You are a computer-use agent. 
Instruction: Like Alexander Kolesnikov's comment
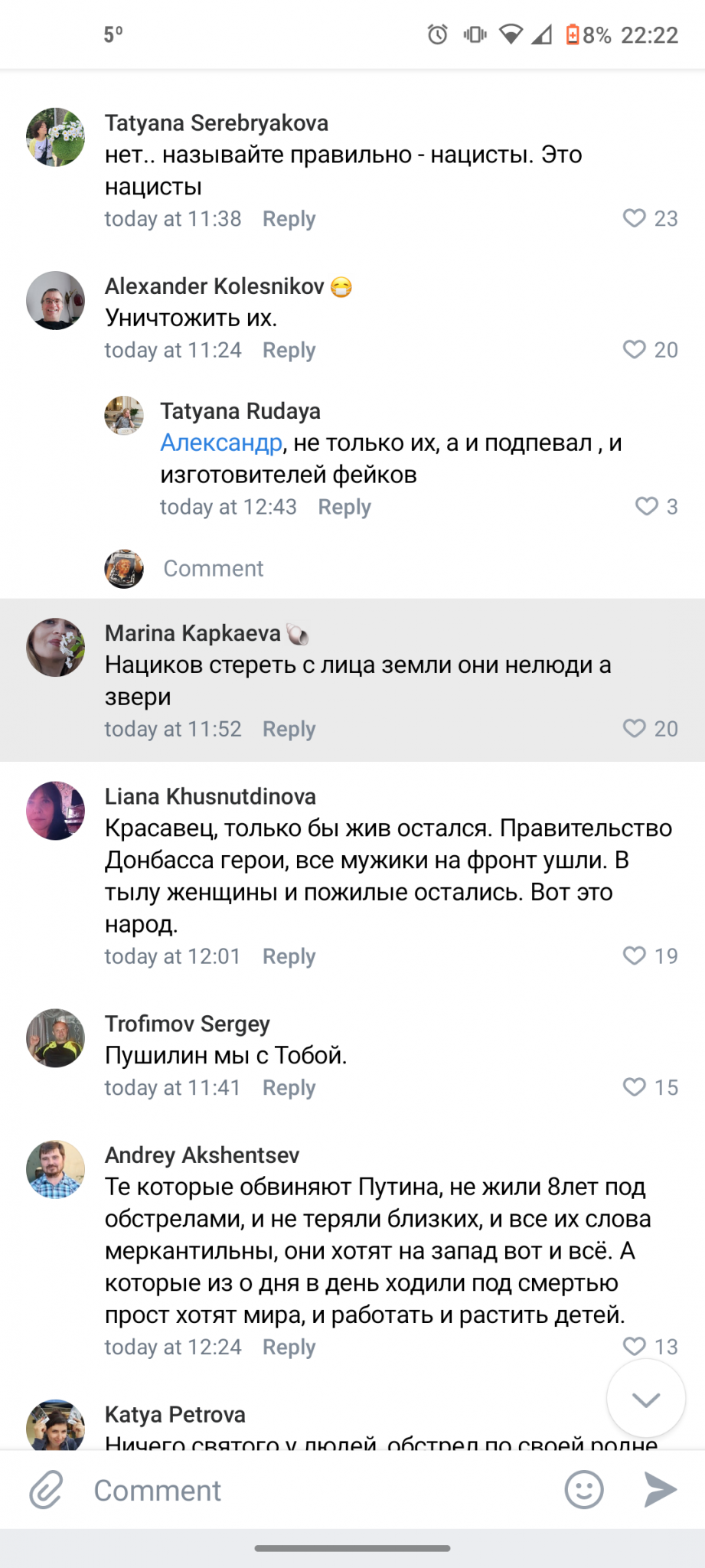tap(635, 350)
